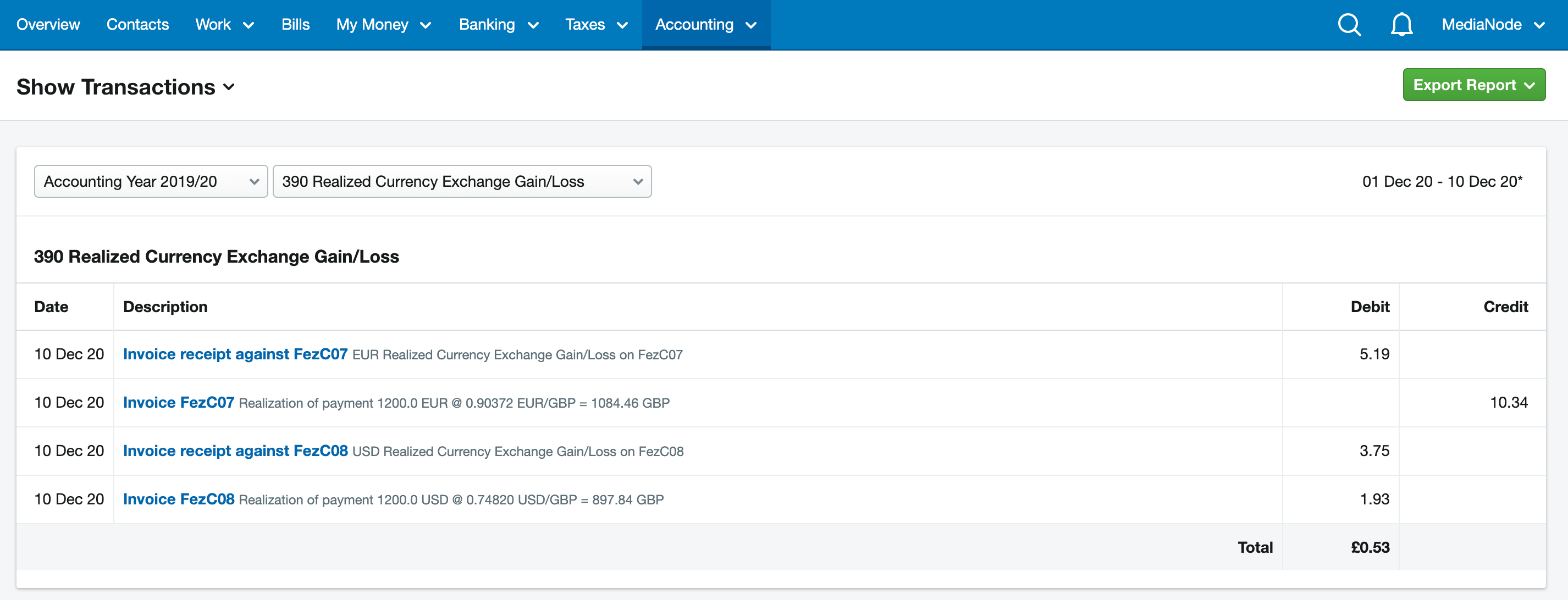The height and width of the screenshot is (600, 1568).
Task: Expand the Banking menu
Action: [499, 25]
